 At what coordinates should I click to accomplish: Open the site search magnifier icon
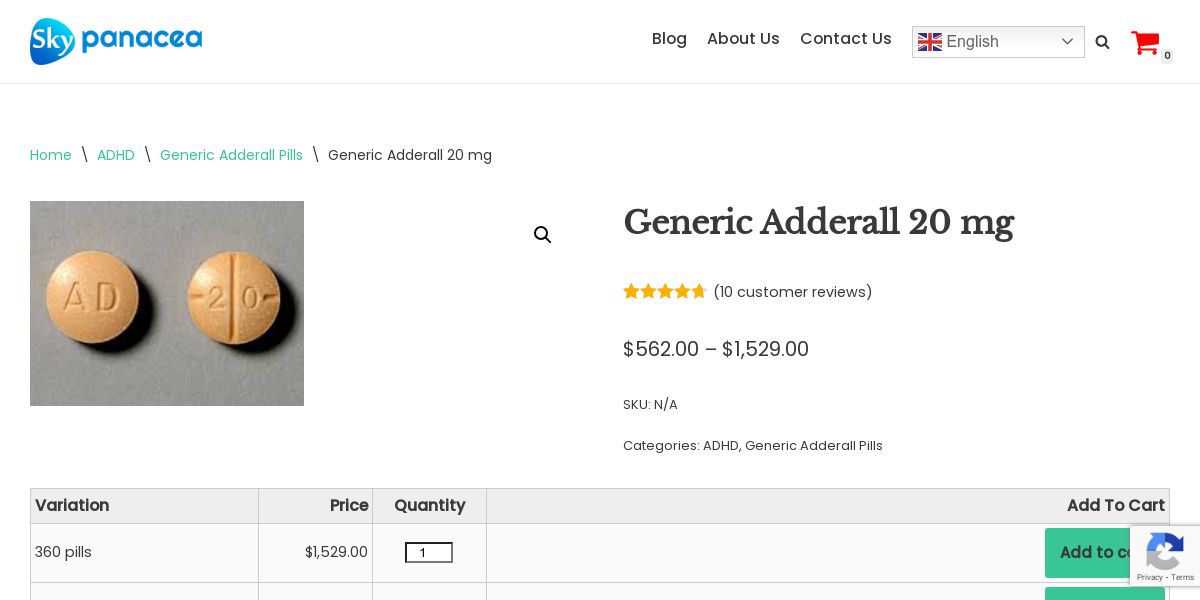(1102, 42)
